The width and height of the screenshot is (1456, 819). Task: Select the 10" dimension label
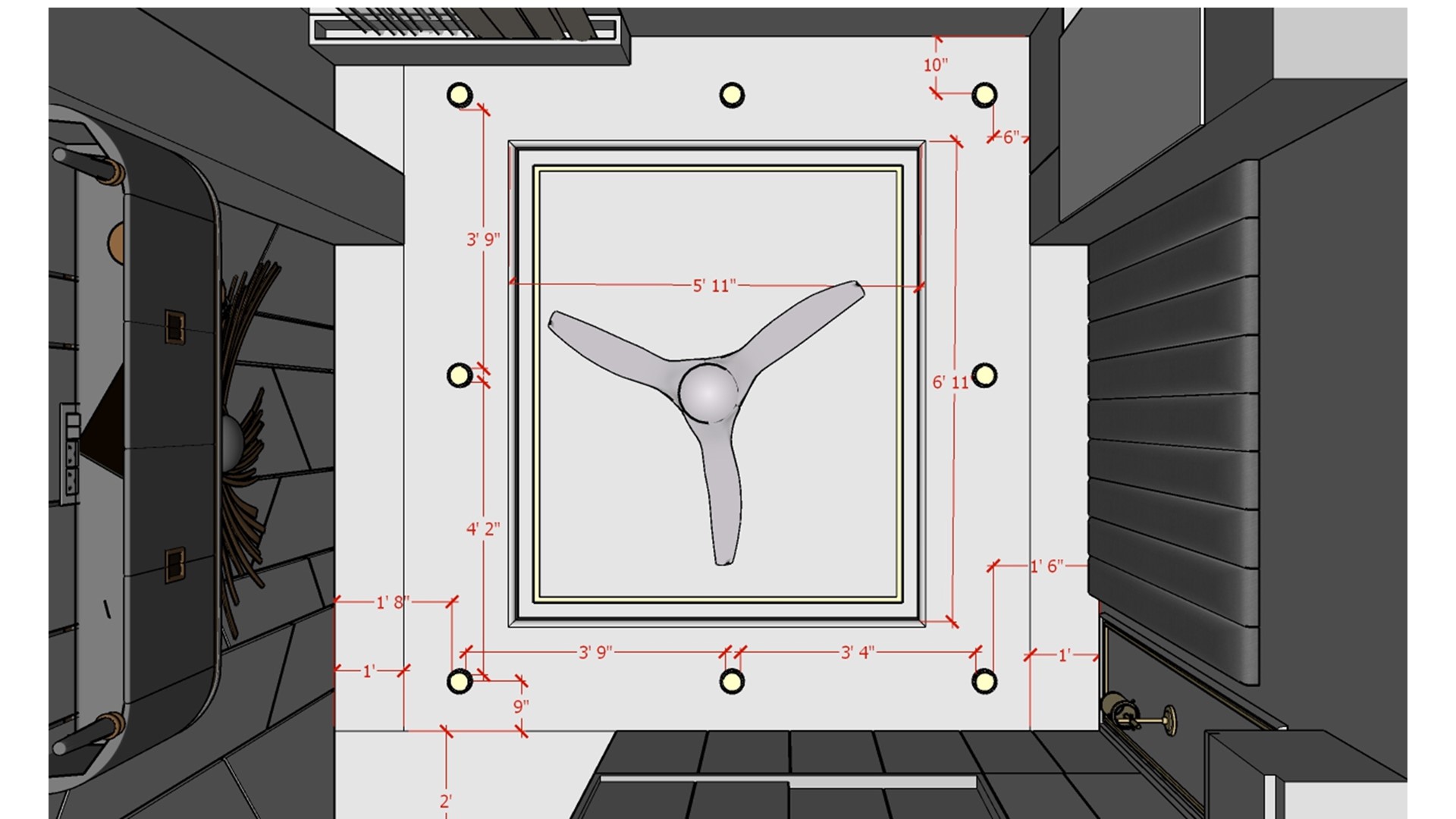tap(936, 65)
